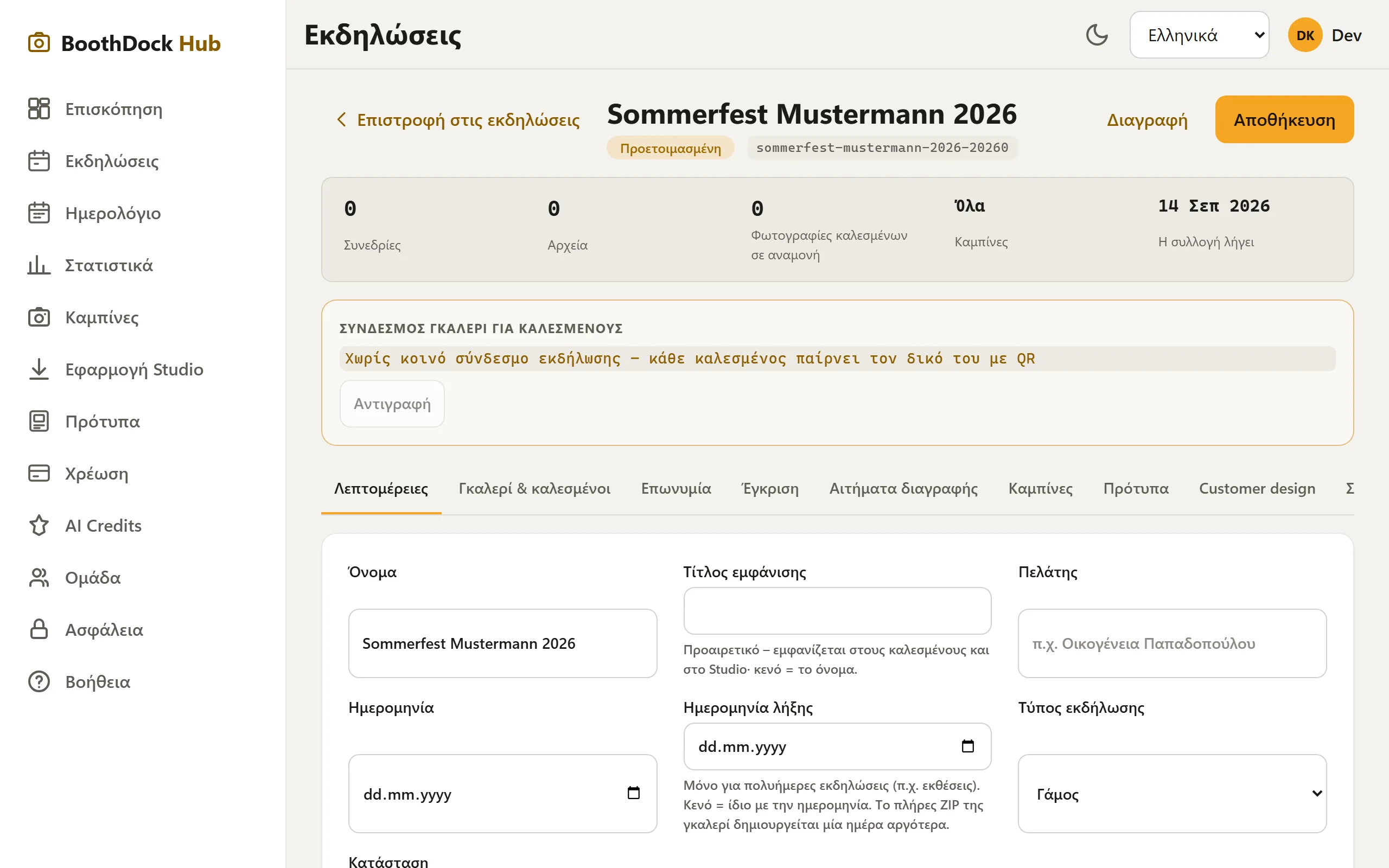Expand the Τύπος εκδήλωσης Γάμος dropdown
Screen dimensions: 1389x868
point(1172,794)
